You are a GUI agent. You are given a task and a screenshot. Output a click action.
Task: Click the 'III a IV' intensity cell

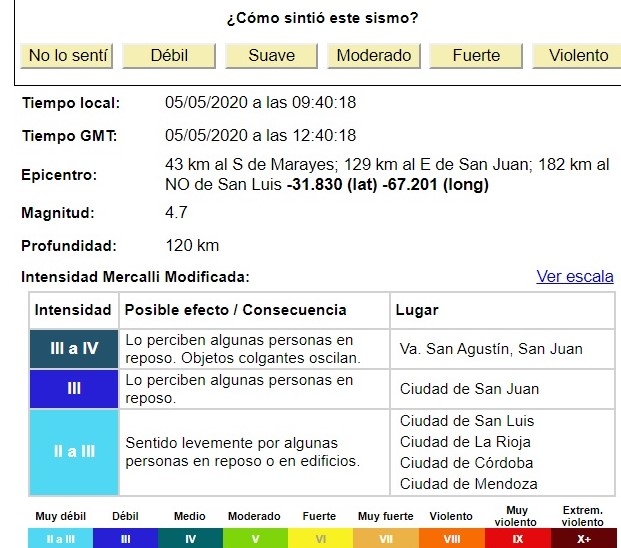(x=74, y=349)
